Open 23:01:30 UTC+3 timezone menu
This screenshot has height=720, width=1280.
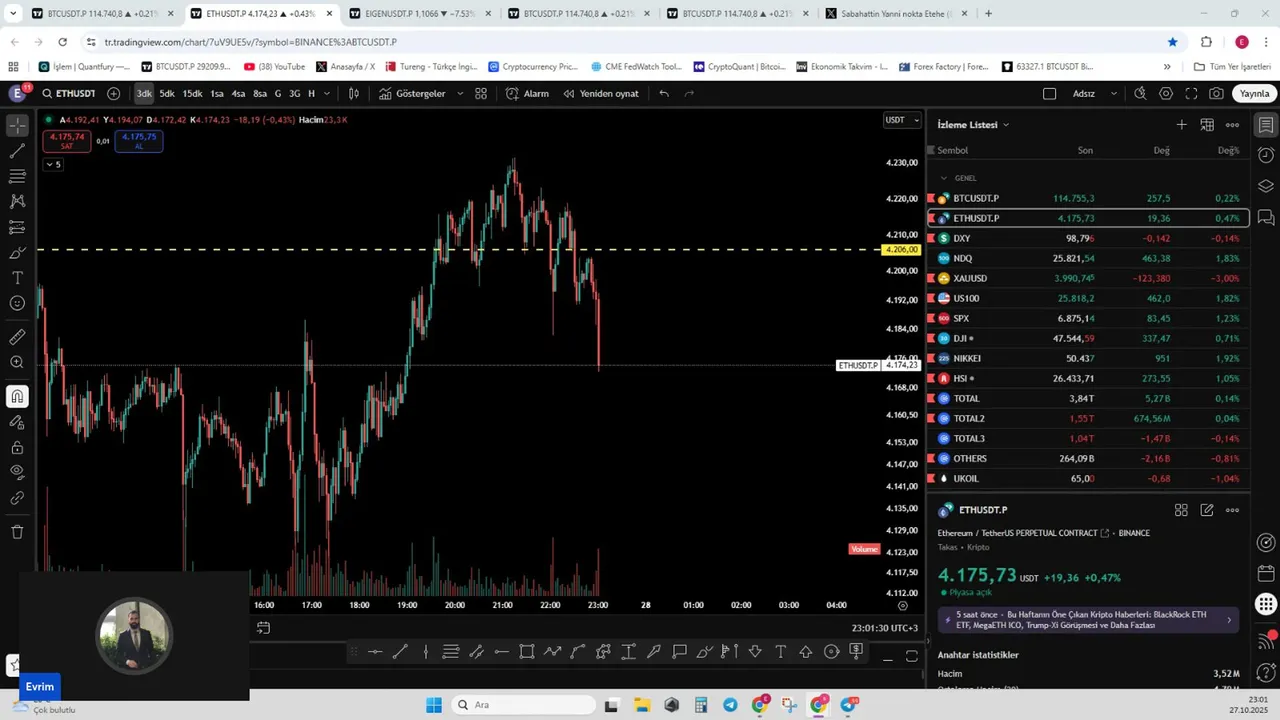coord(884,628)
